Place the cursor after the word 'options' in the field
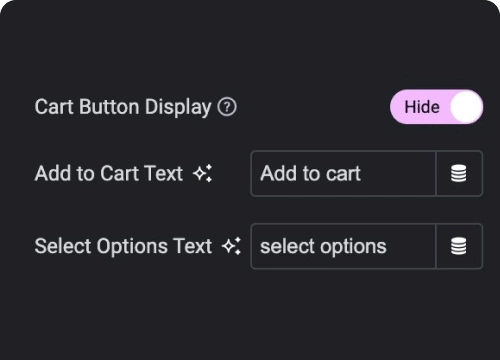500x360 pixels. pyautogui.click(x=388, y=246)
